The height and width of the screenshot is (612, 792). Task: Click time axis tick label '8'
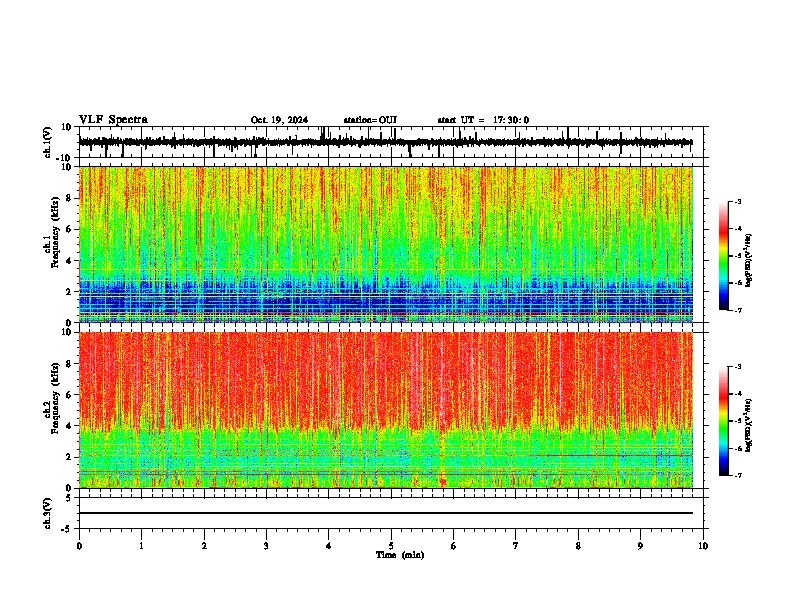point(578,546)
